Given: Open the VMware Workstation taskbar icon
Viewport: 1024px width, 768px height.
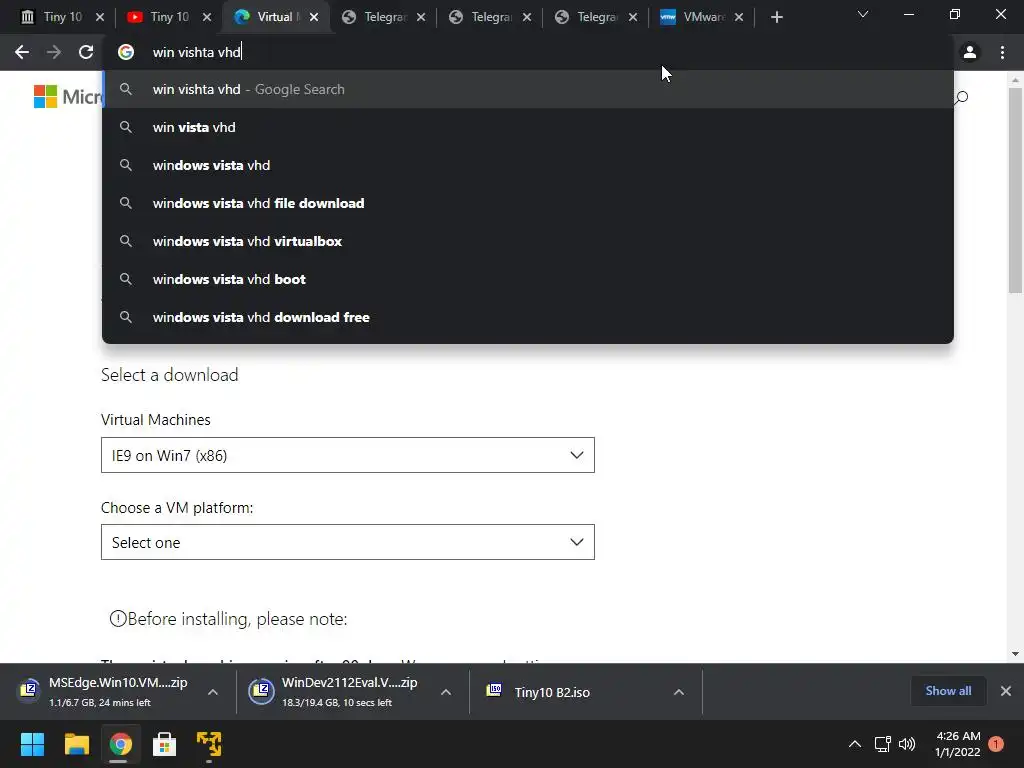Looking at the screenshot, I should pyautogui.click(x=209, y=744).
